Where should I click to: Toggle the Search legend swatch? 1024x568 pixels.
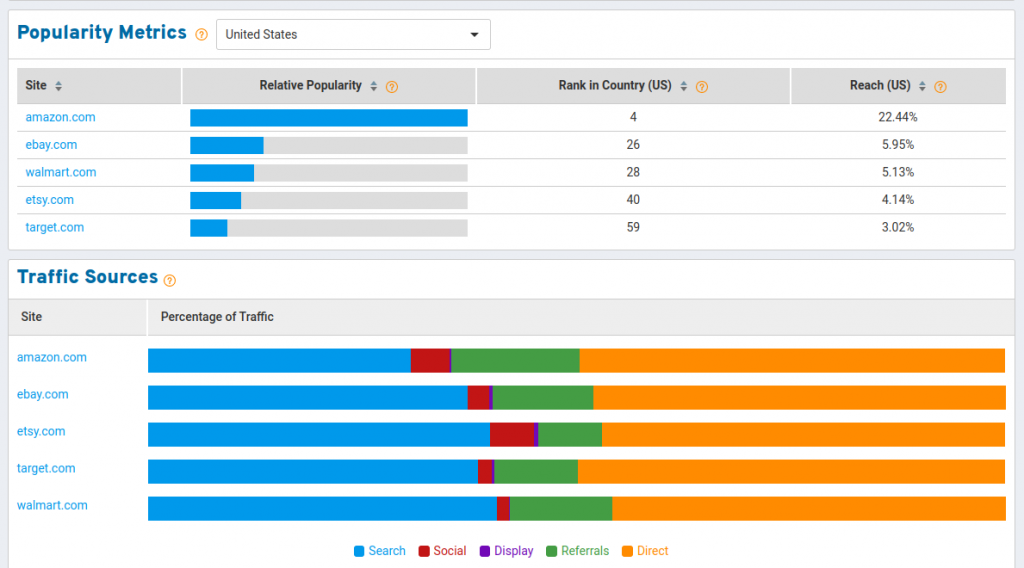(x=359, y=551)
